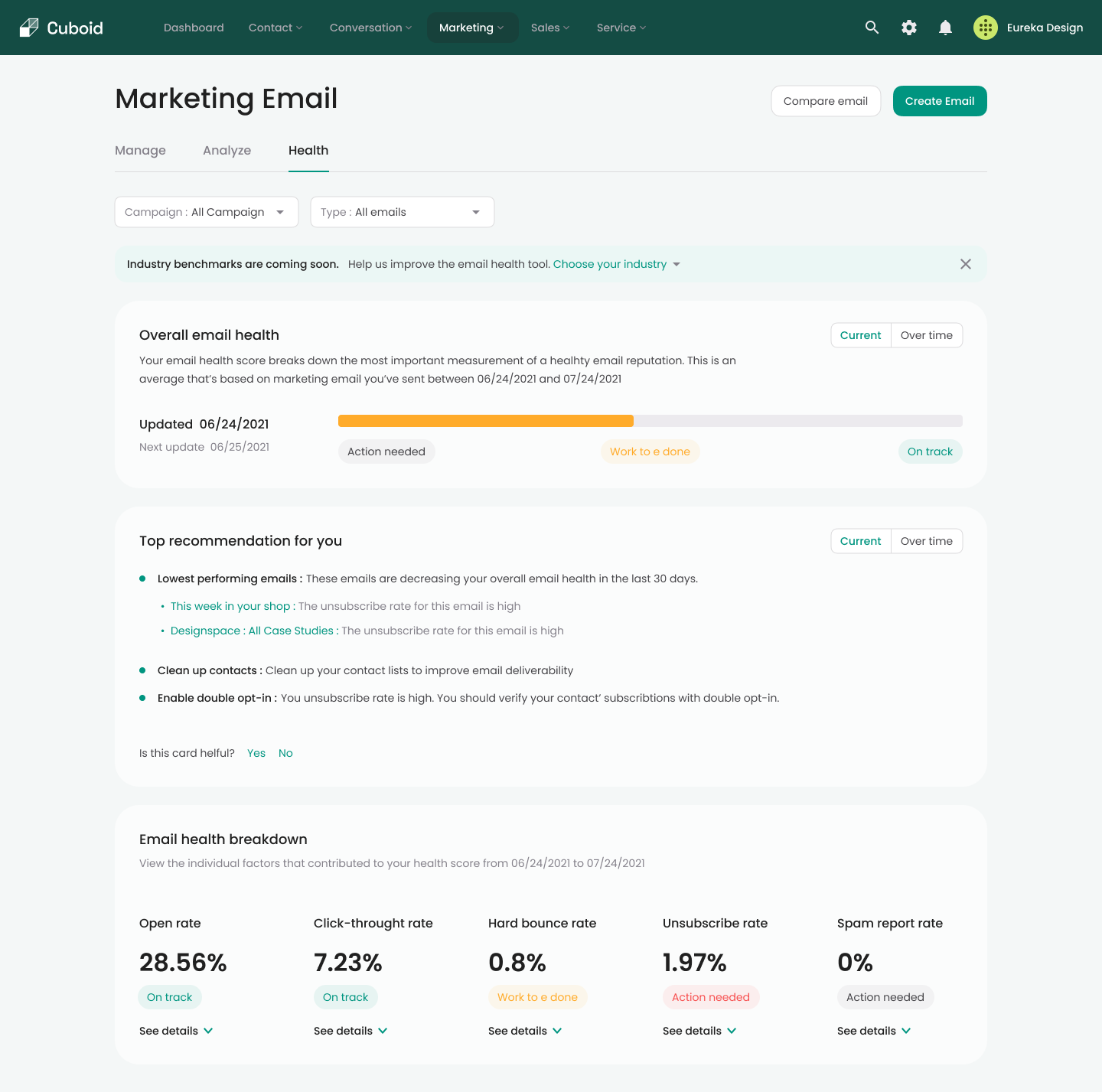Image resolution: width=1102 pixels, height=1092 pixels.
Task: Switch to the Analyze tab
Action: click(x=227, y=151)
